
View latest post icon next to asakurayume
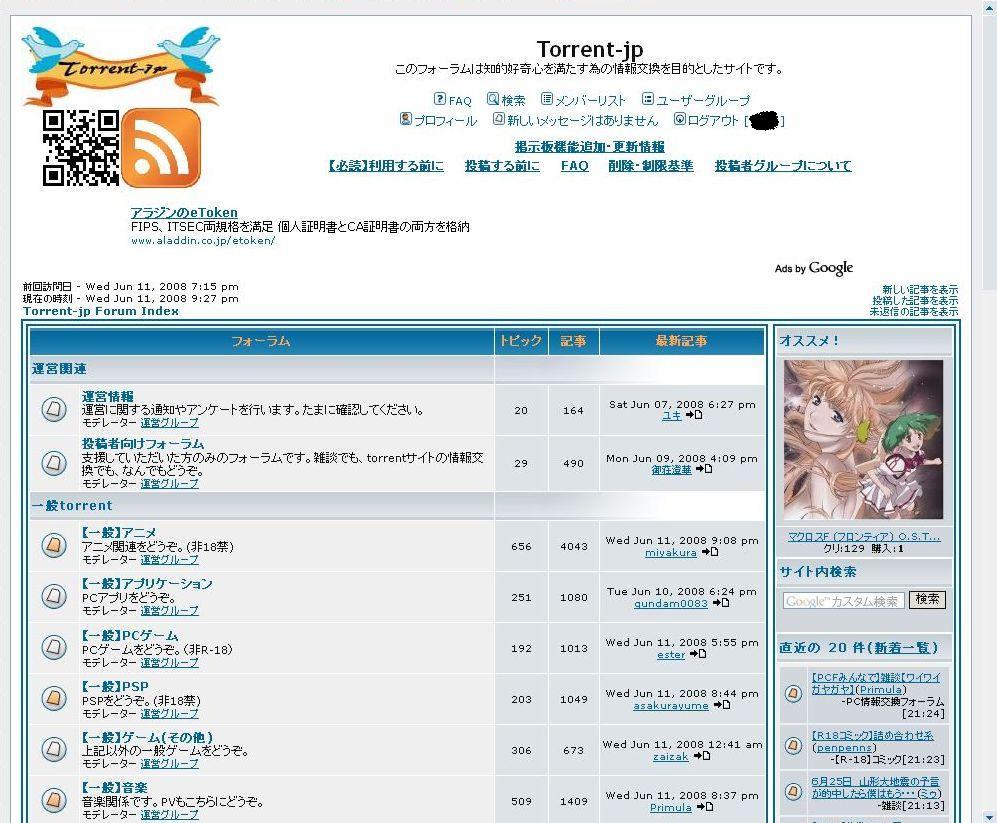pyautogui.click(x=722, y=705)
